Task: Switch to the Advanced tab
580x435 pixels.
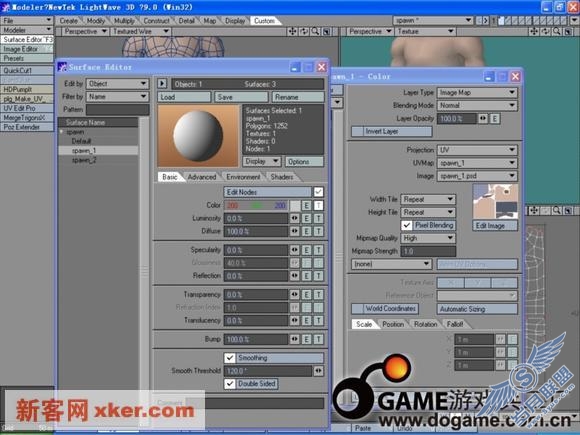Action: pyautogui.click(x=202, y=177)
